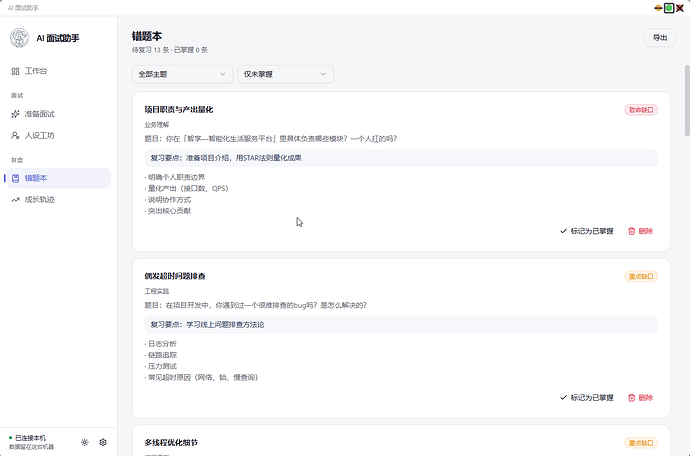Image resolution: width=690 pixels, height=456 pixels.
Task: Expand 全部主题 using its chevron arrow
Action: 223,74
